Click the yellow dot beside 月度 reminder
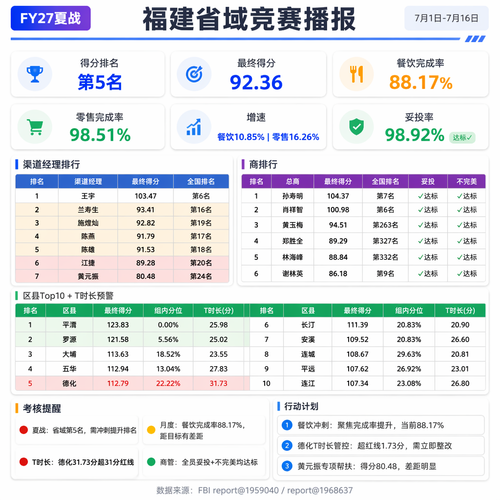The width and height of the screenshot is (500, 500). (151, 430)
